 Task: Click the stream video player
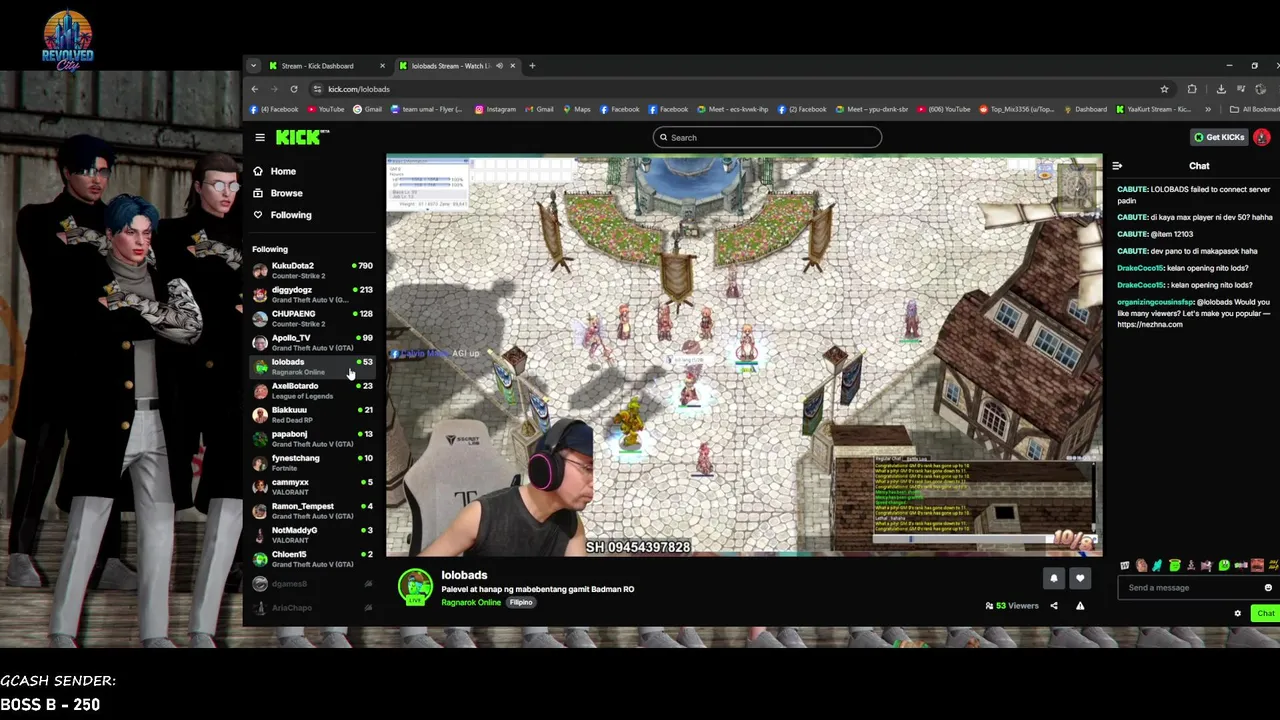(744, 355)
